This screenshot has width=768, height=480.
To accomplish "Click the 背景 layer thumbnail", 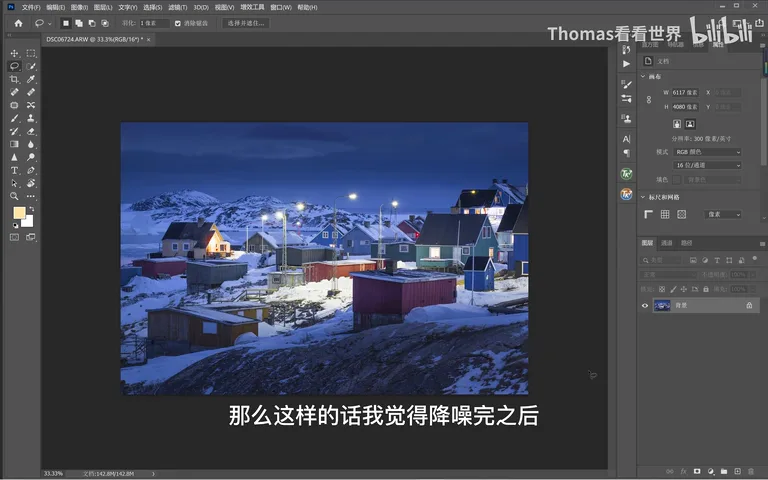I will point(662,306).
